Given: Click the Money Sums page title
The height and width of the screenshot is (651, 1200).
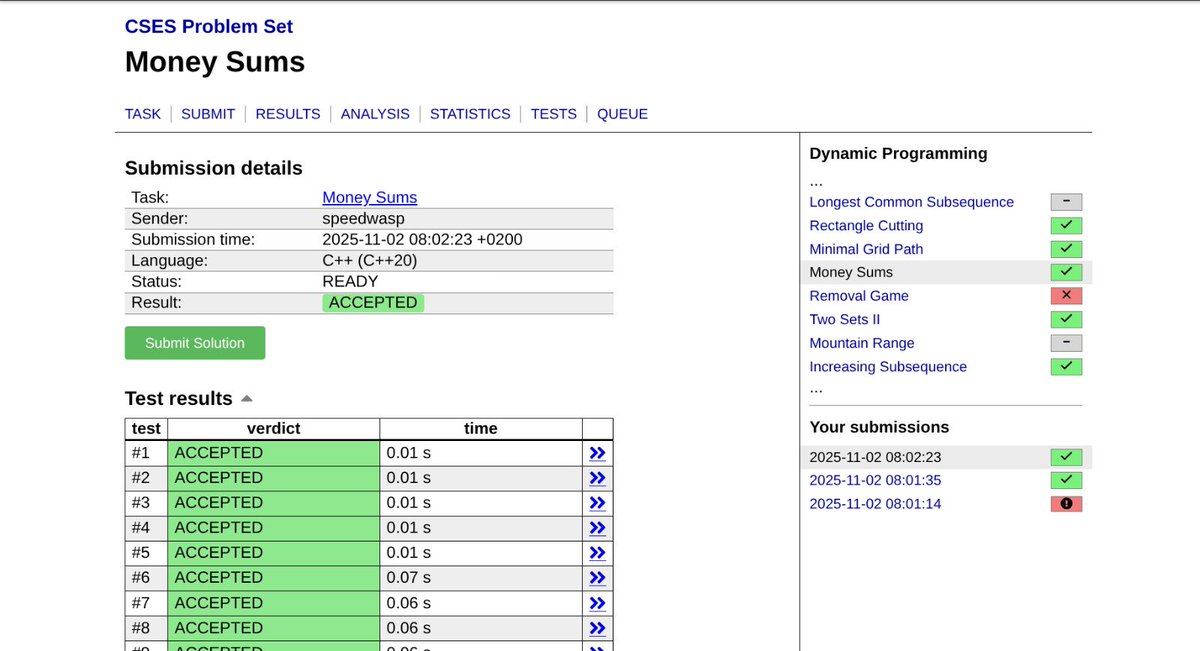Looking at the screenshot, I should 215,62.
